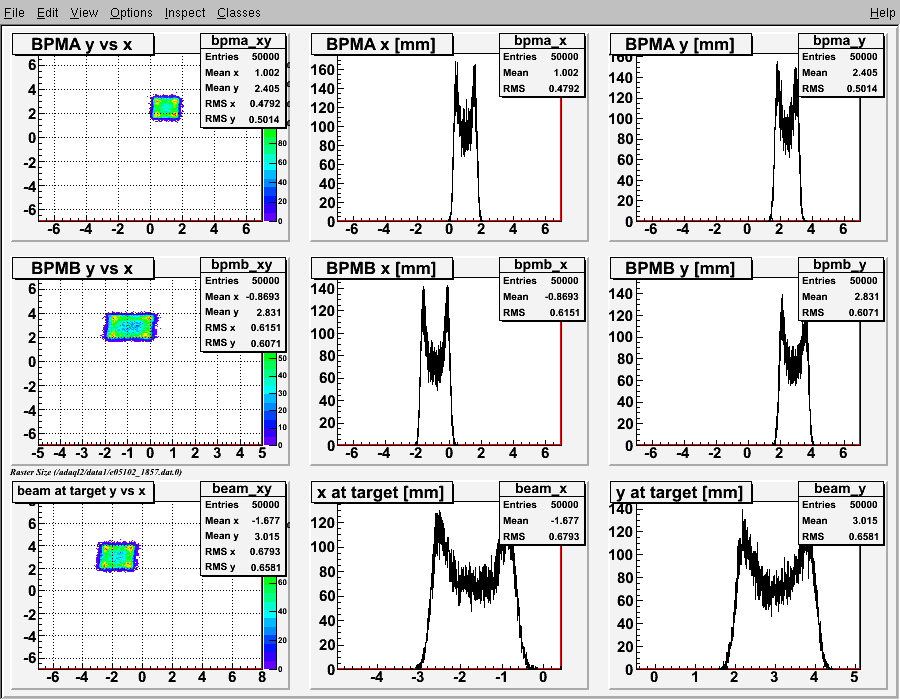The width and height of the screenshot is (900, 700).
Task: Click RMS y 0.6071 in bpmb_xy stats
Action: [242, 343]
